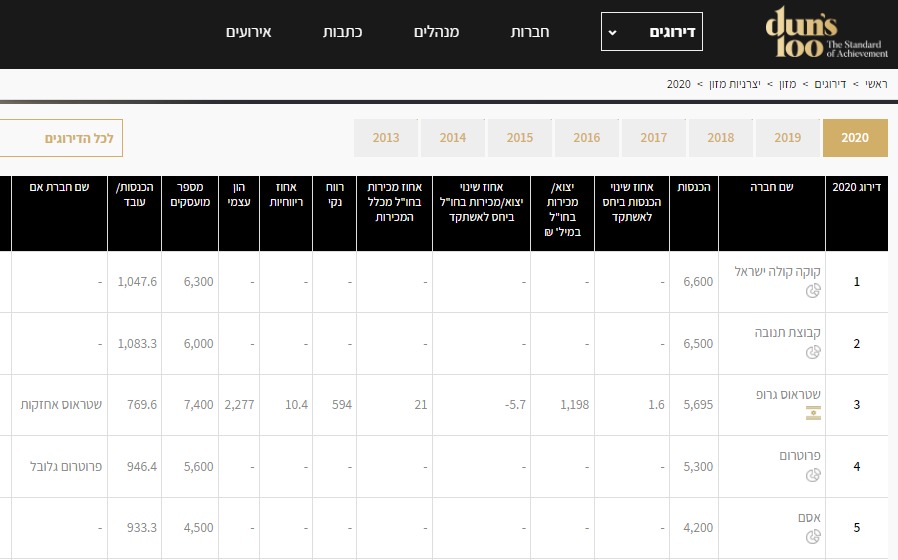
Task: Click revenue per employee 1,083.3
Action: pos(137,344)
